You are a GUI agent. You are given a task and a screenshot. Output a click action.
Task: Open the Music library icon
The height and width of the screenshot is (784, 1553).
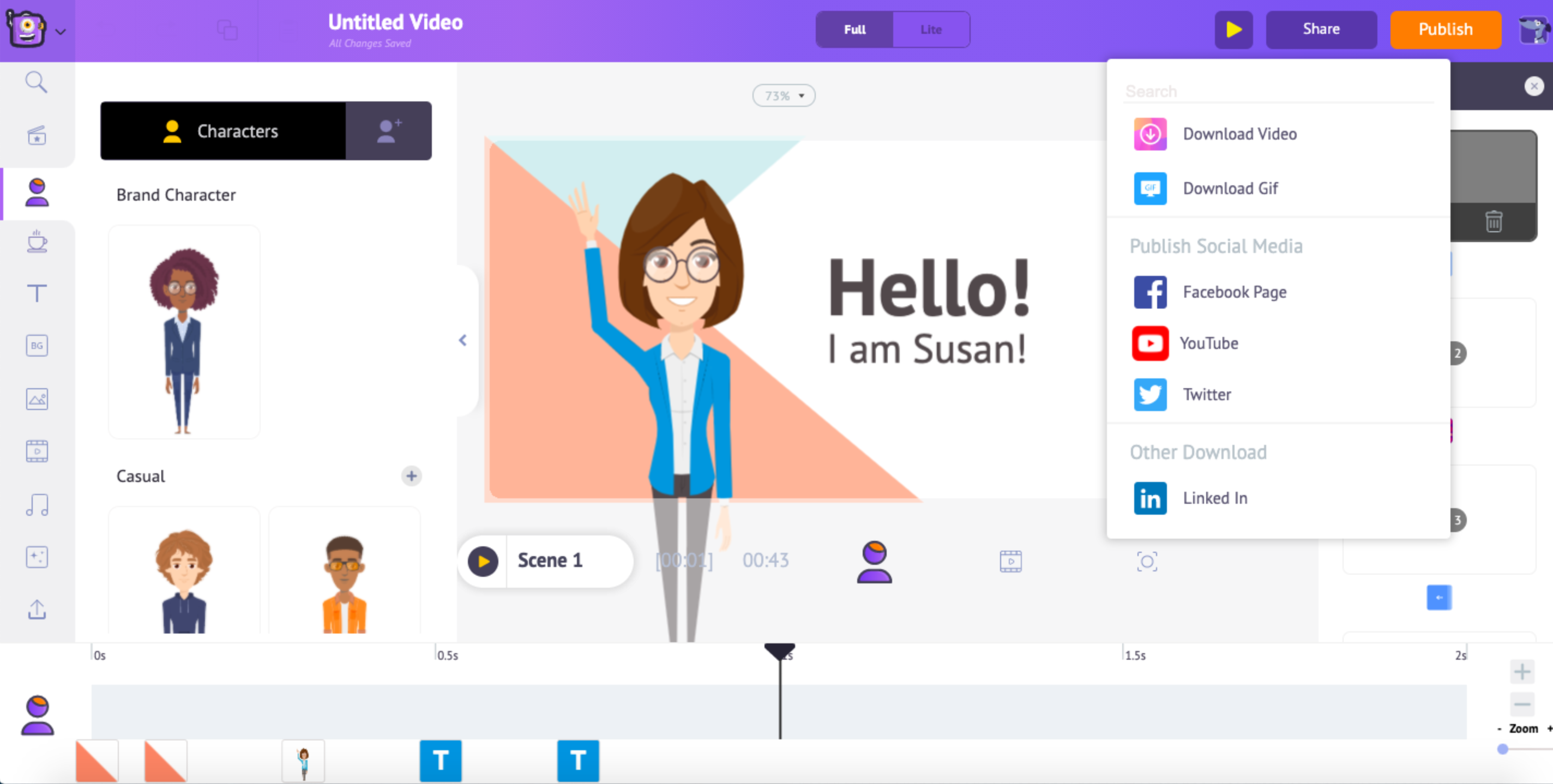tap(37, 505)
